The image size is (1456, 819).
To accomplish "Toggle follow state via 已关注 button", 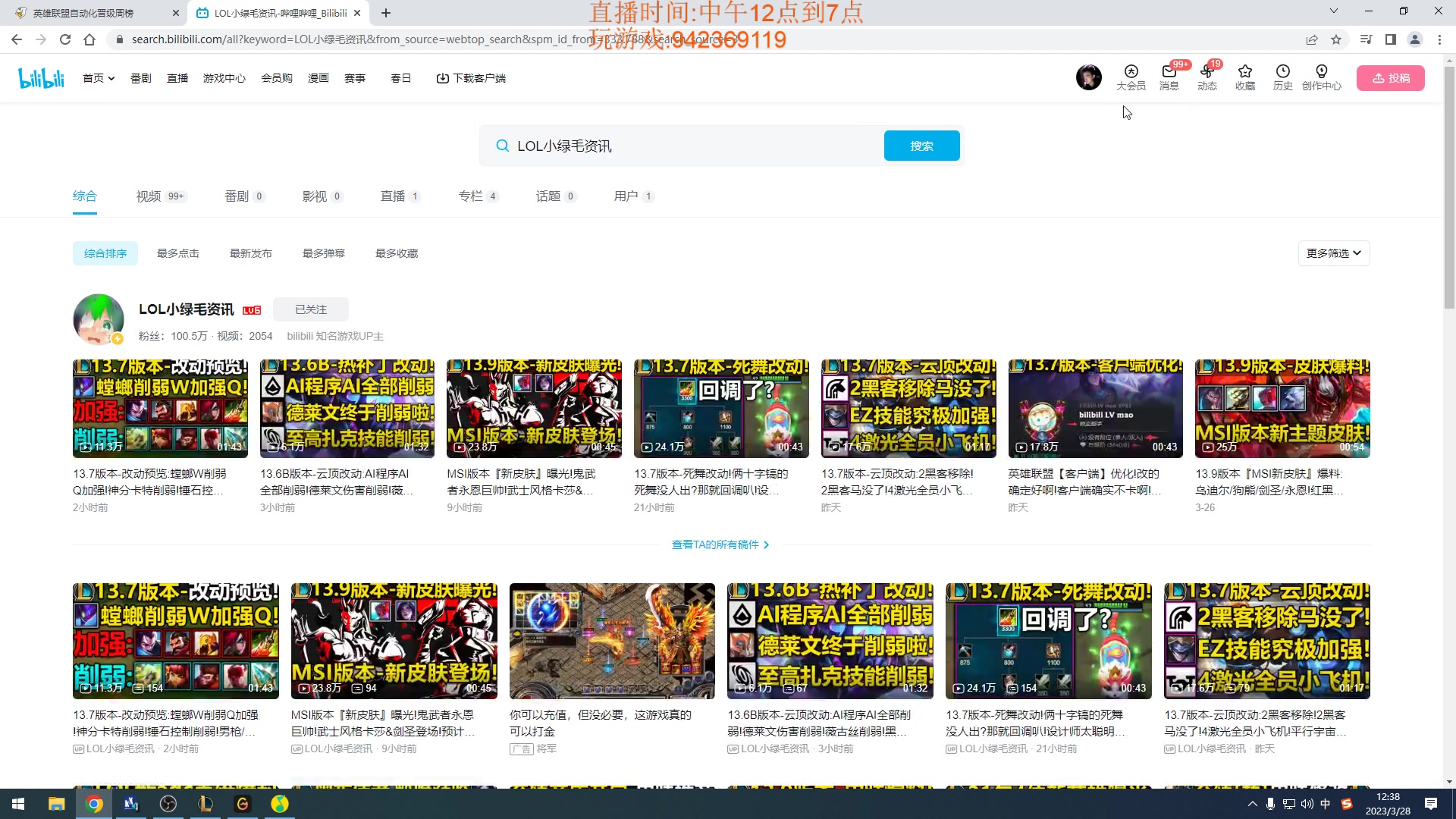I will pos(311,309).
